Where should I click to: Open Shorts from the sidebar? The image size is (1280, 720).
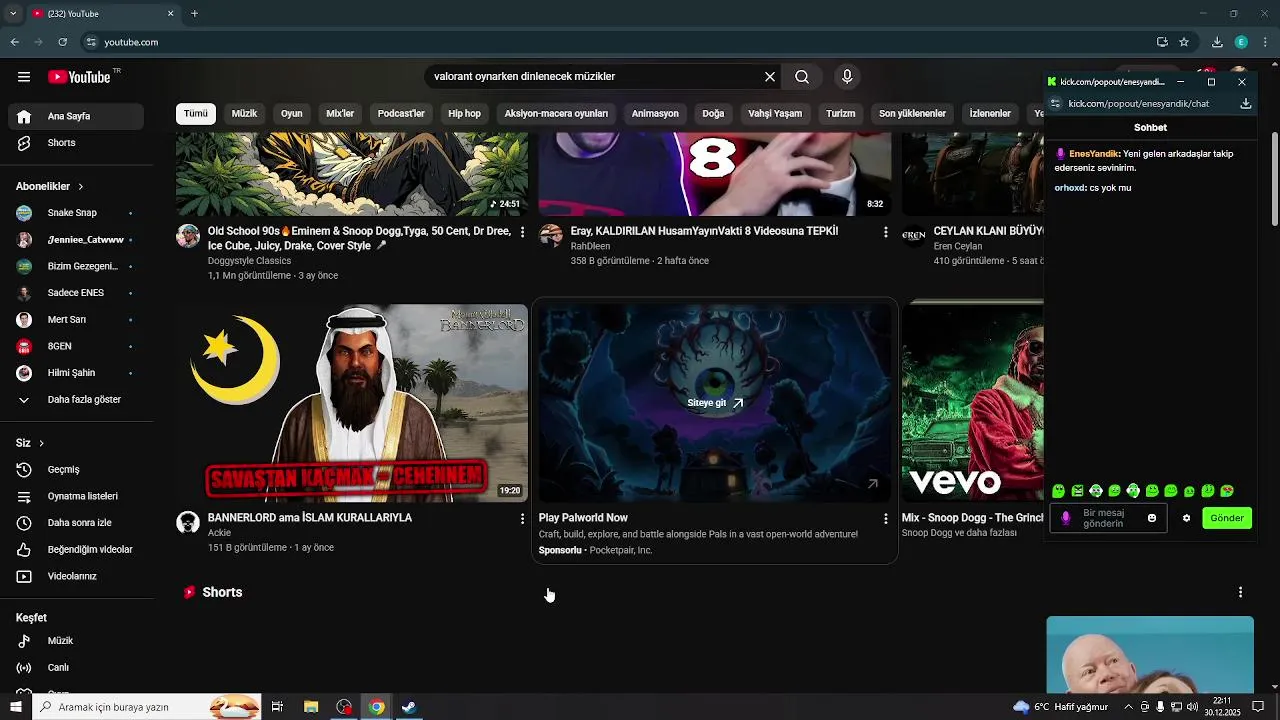76,143
